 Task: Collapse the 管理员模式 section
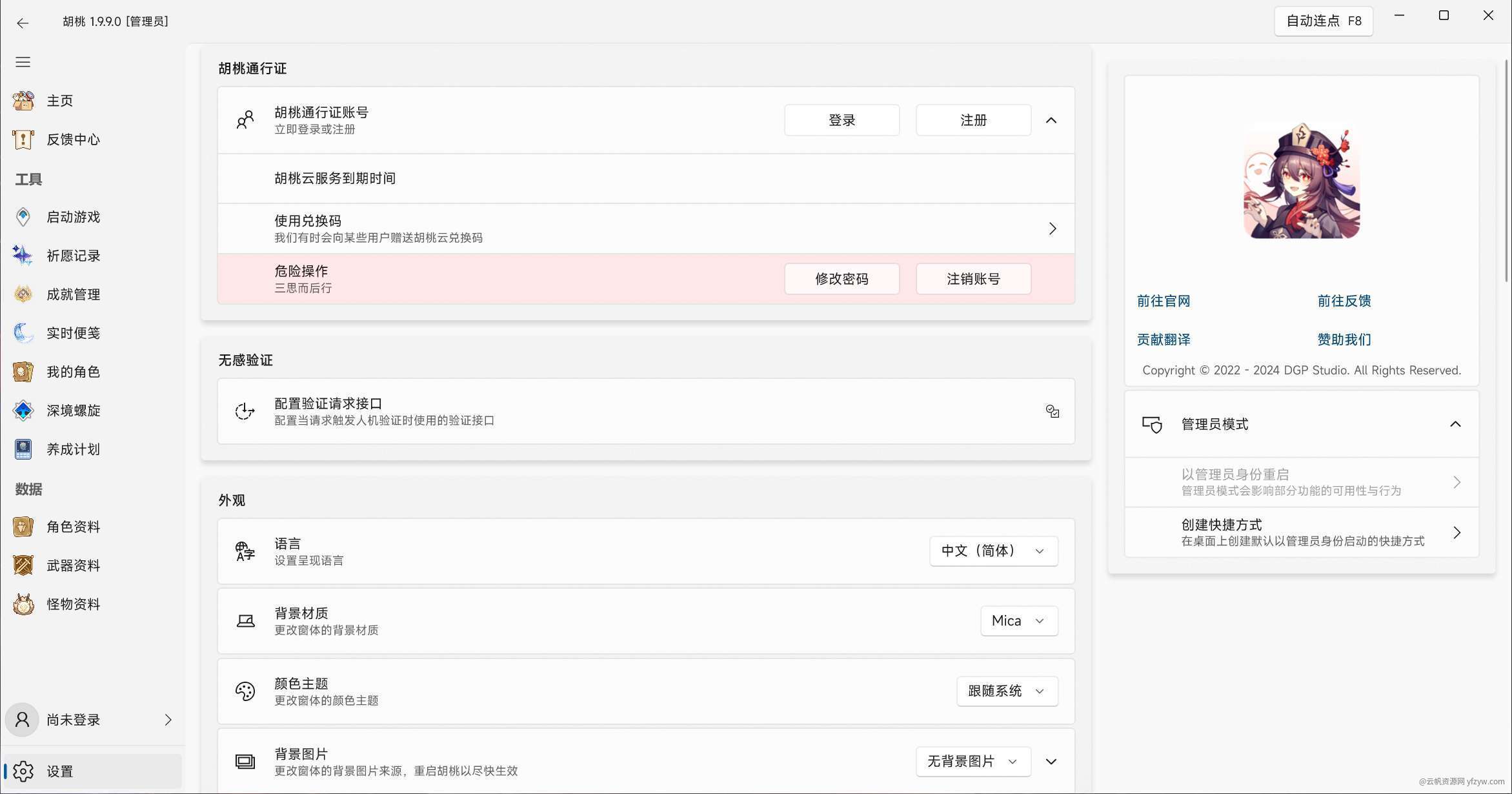coord(1455,424)
